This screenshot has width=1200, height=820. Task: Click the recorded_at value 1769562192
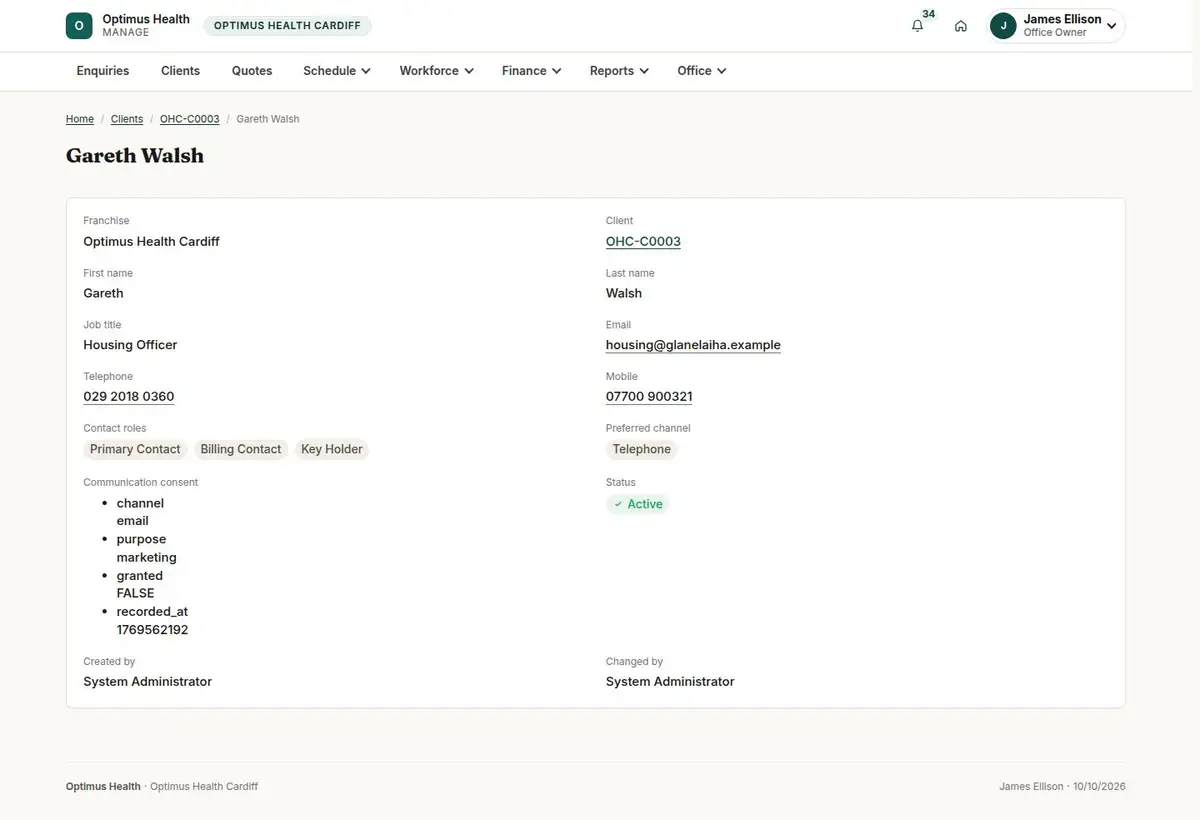tap(152, 630)
